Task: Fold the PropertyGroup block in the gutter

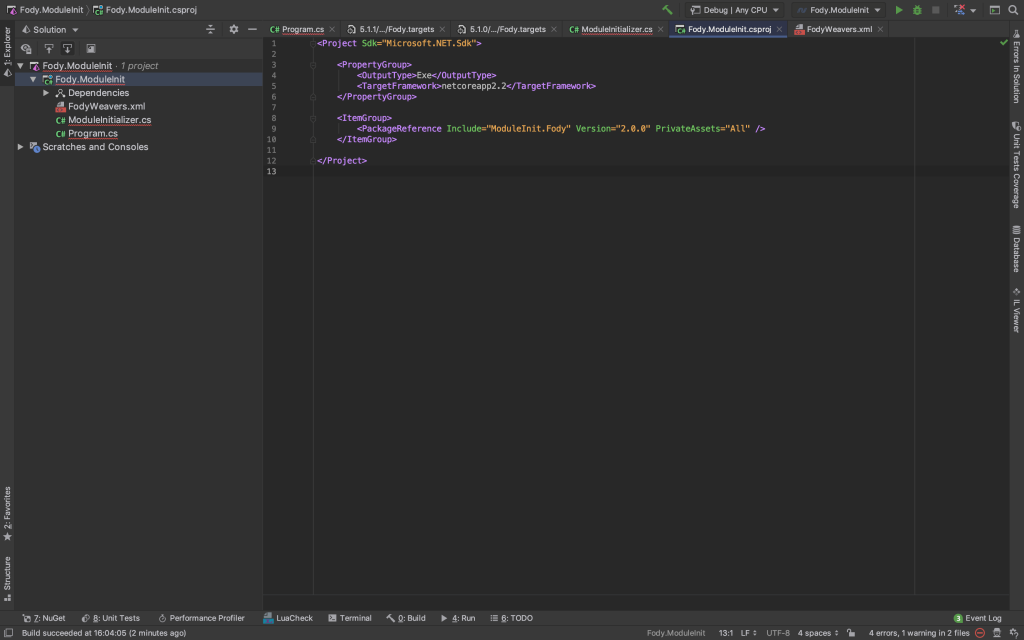Action: click(313, 65)
